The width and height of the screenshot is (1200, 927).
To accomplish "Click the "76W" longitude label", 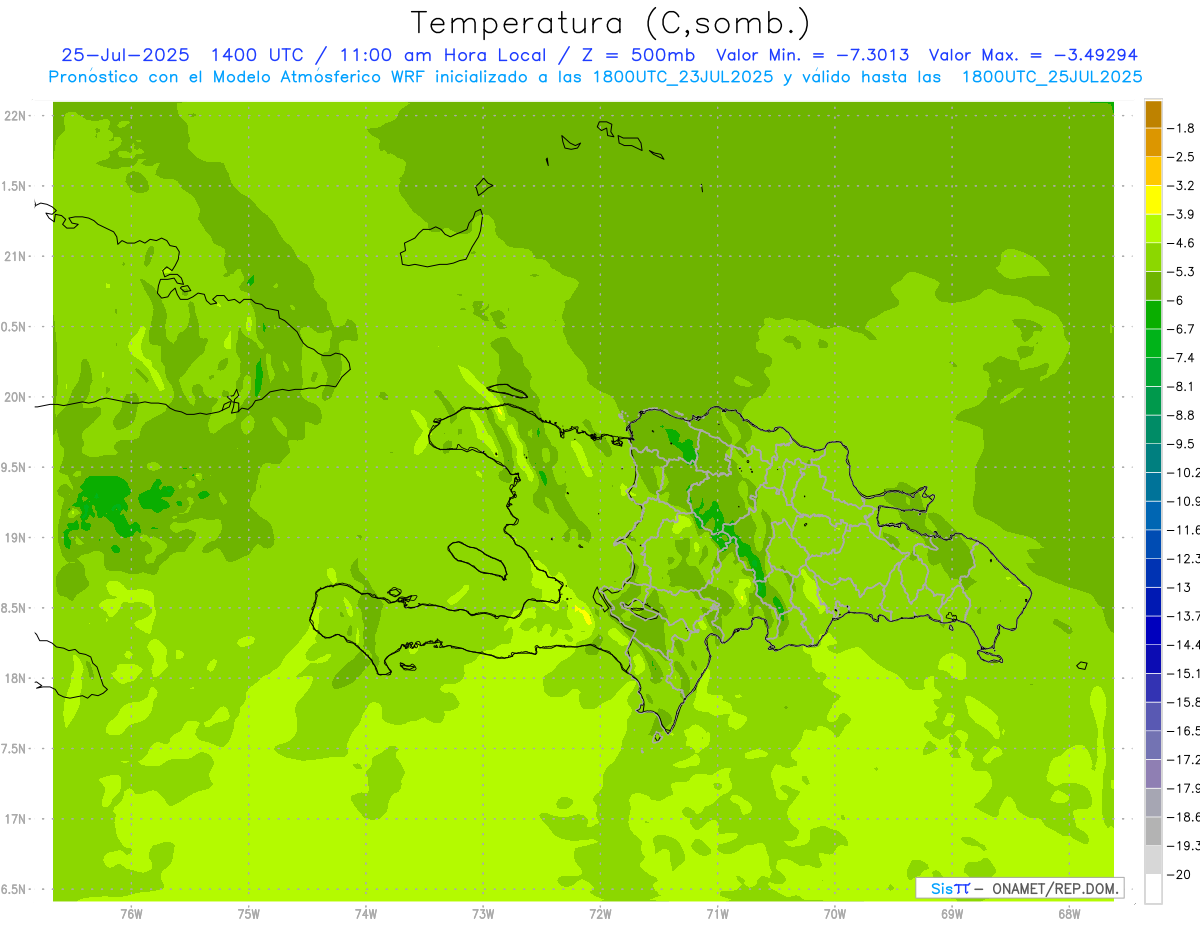I will click(131, 913).
